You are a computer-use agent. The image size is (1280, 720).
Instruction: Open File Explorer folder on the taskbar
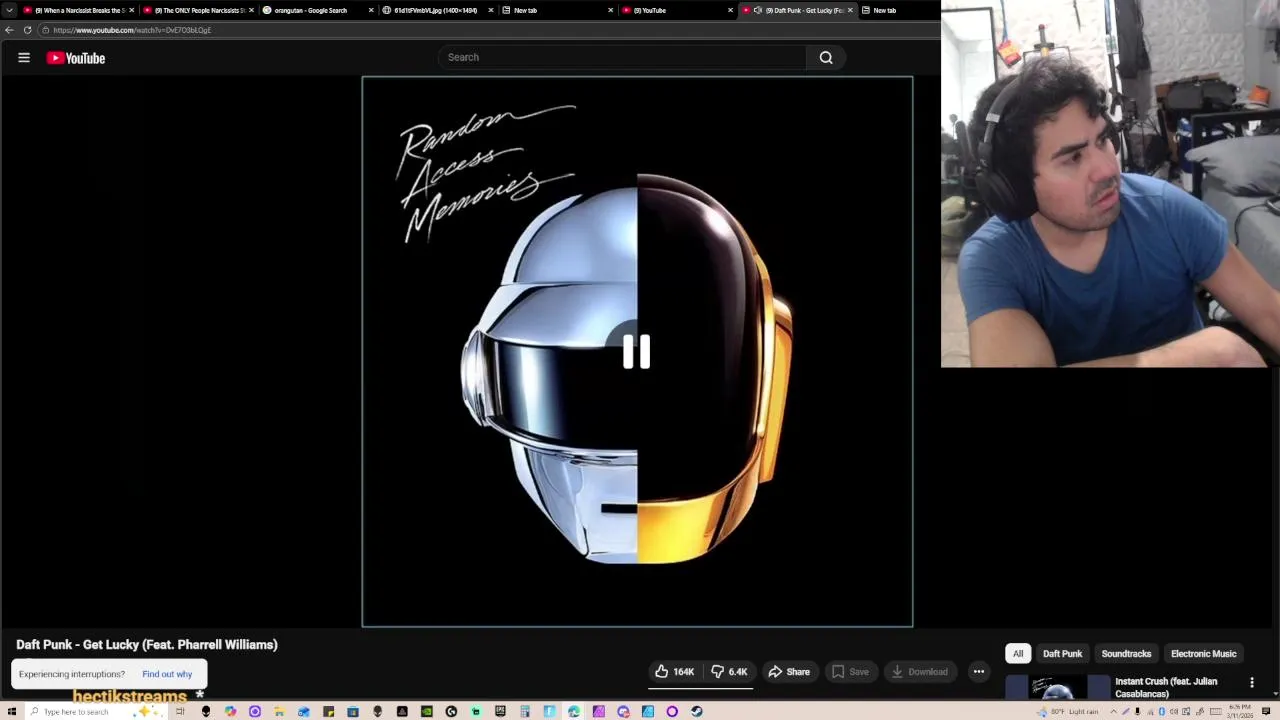click(278, 711)
